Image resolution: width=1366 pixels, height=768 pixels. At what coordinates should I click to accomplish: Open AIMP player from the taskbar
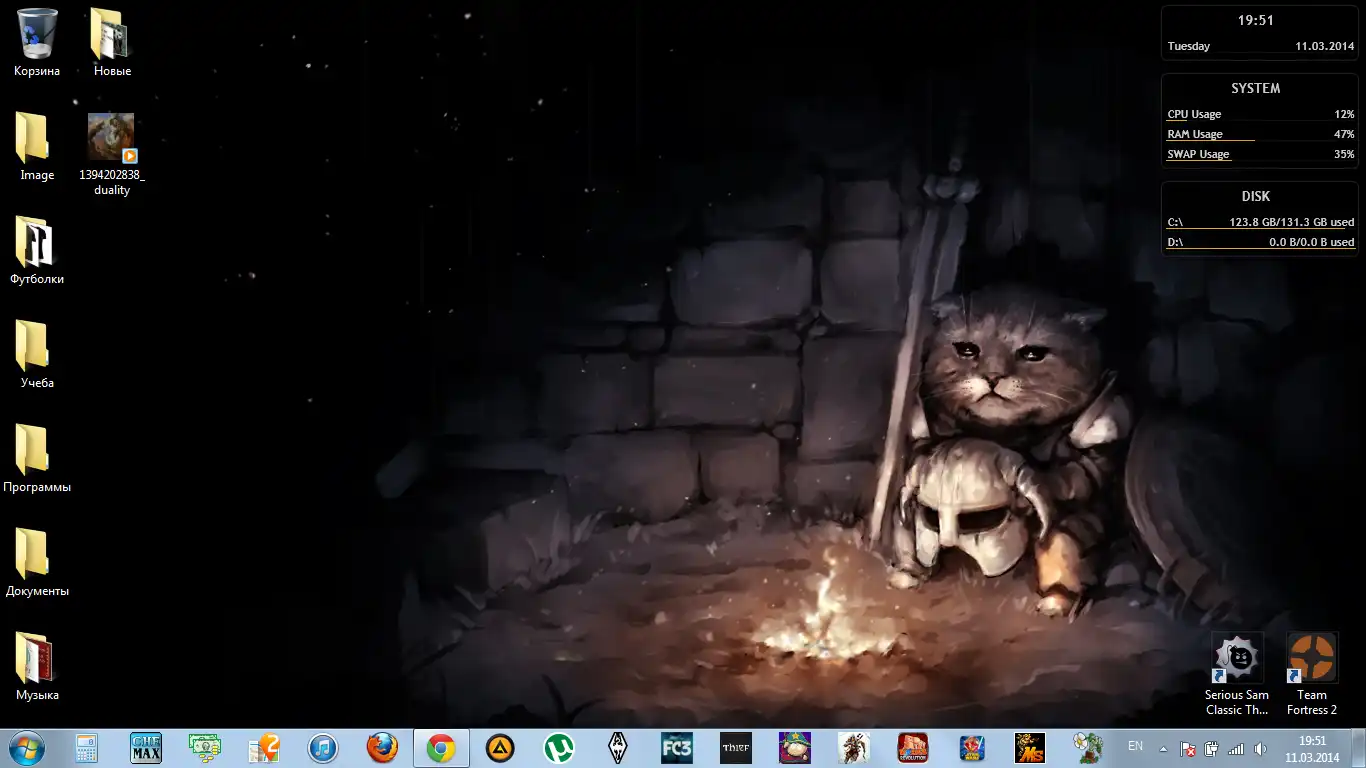(500, 748)
